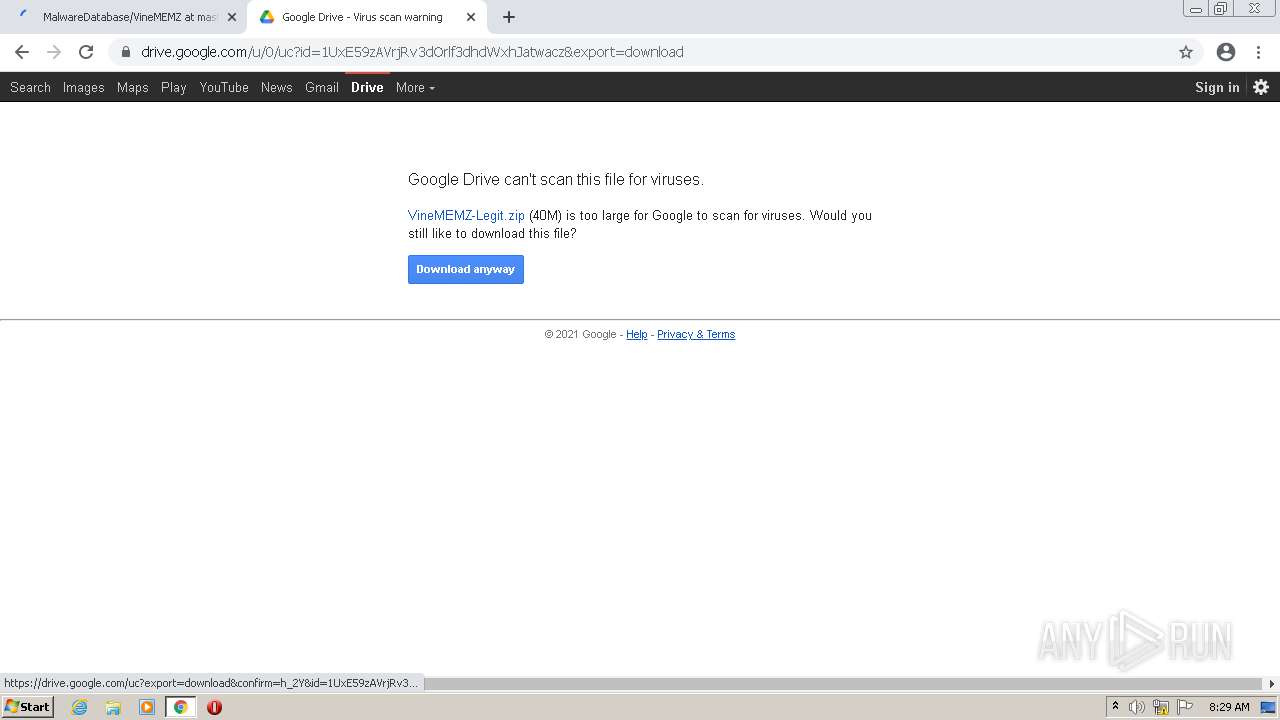Open Images in Google bar

pos(83,87)
